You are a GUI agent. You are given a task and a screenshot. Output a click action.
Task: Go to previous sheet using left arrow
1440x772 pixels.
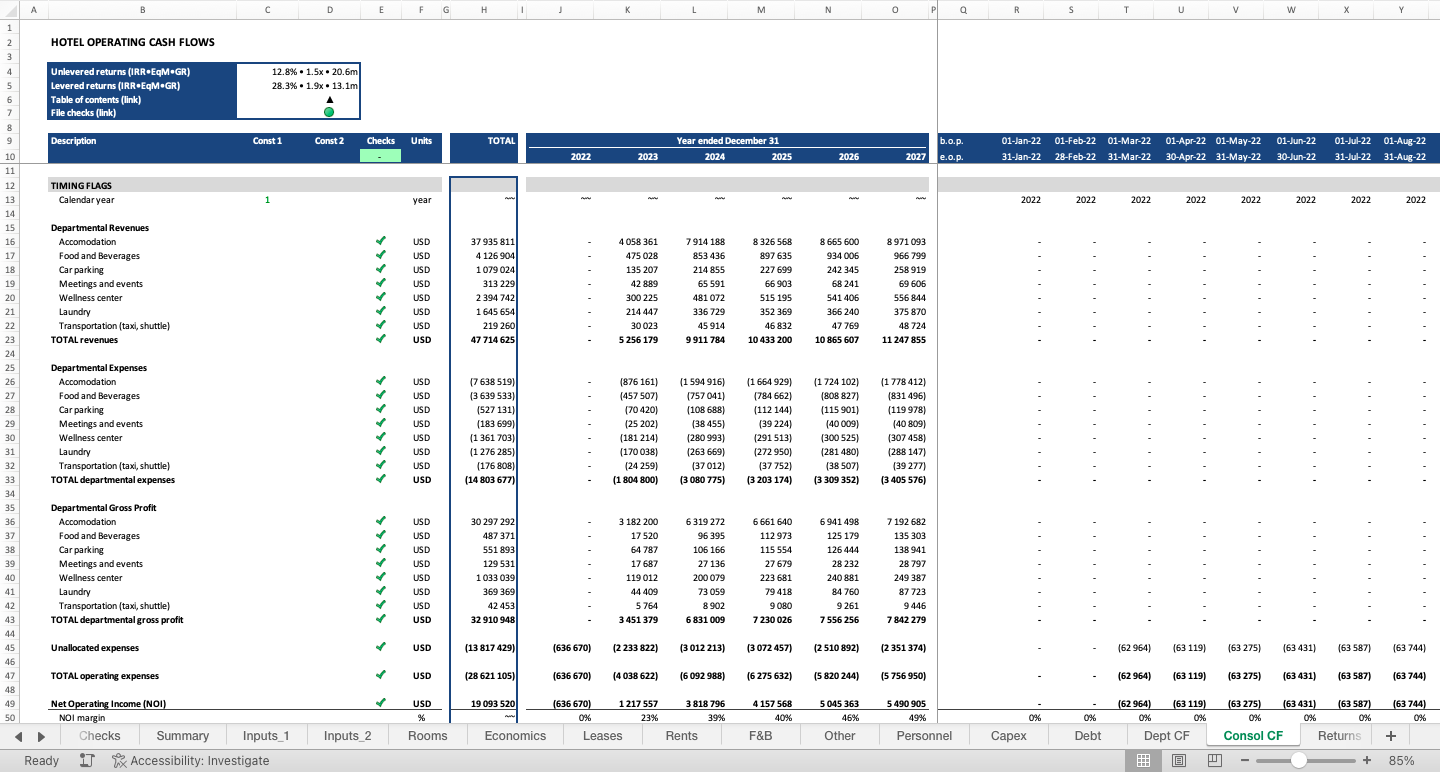pyautogui.click(x=19, y=736)
